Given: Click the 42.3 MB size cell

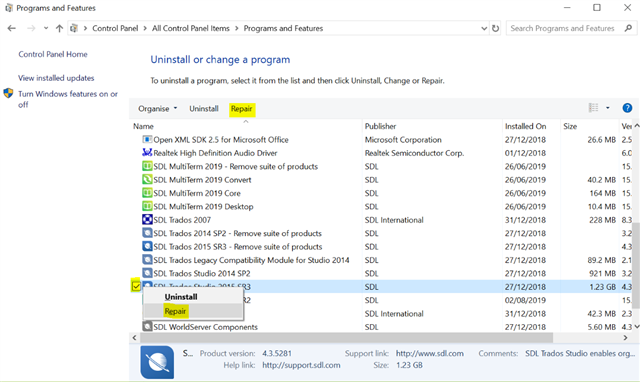Looking at the screenshot, I should tap(601, 313).
